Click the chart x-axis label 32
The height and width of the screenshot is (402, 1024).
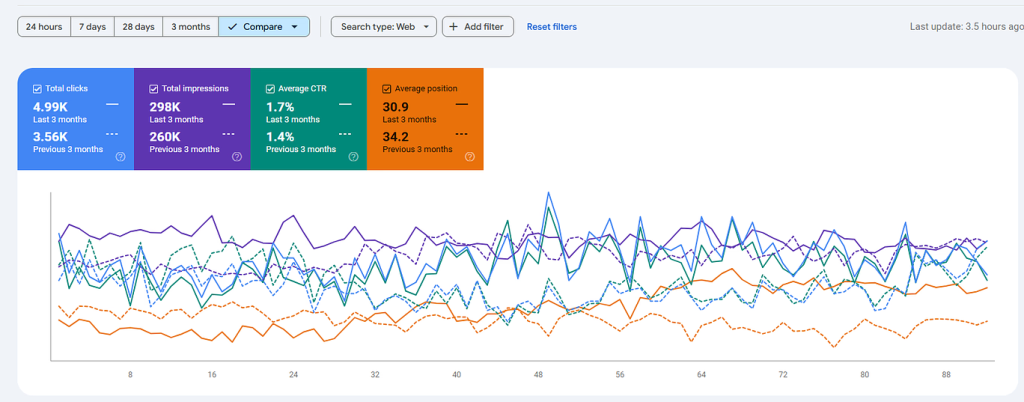click(375, 375)
